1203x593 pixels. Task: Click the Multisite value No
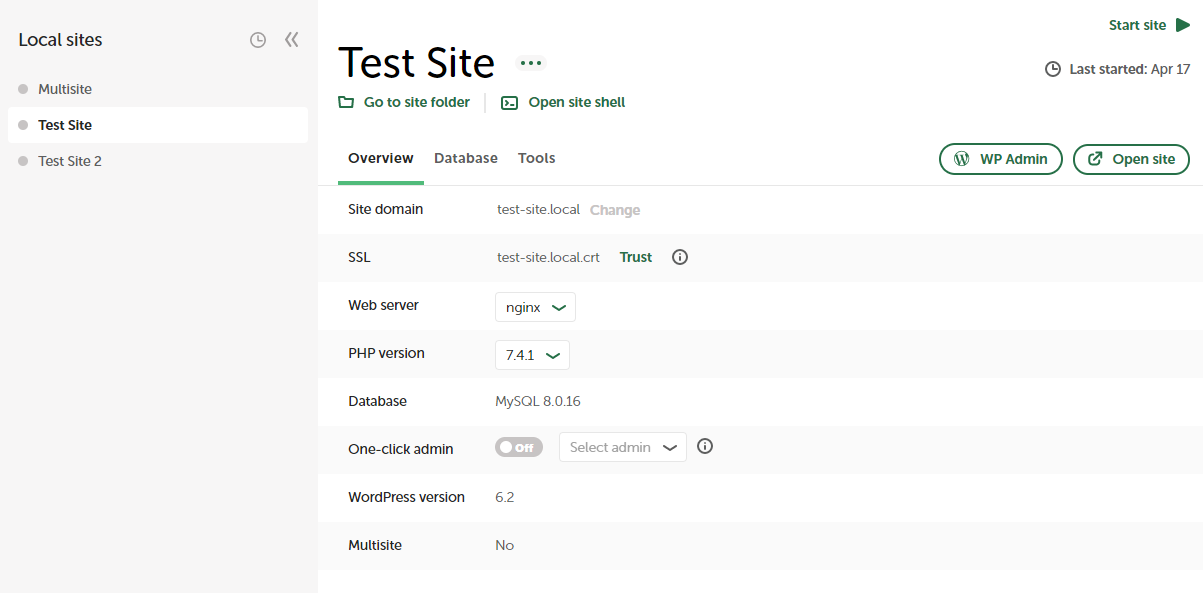click(x=505, y=545)
